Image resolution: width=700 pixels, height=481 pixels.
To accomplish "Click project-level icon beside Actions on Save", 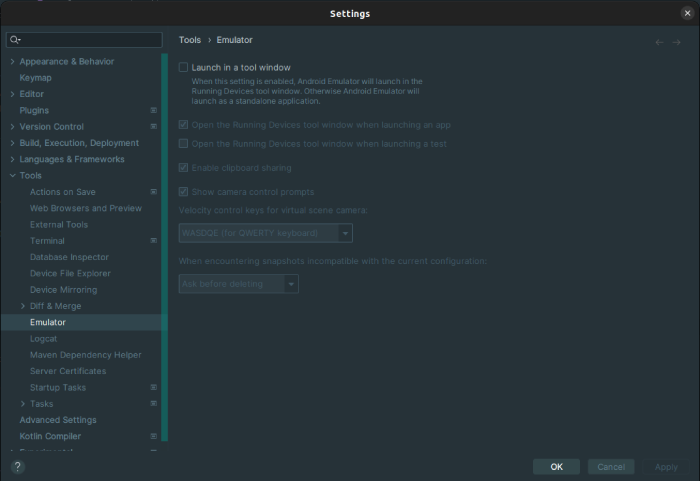I will click(153, 192).
